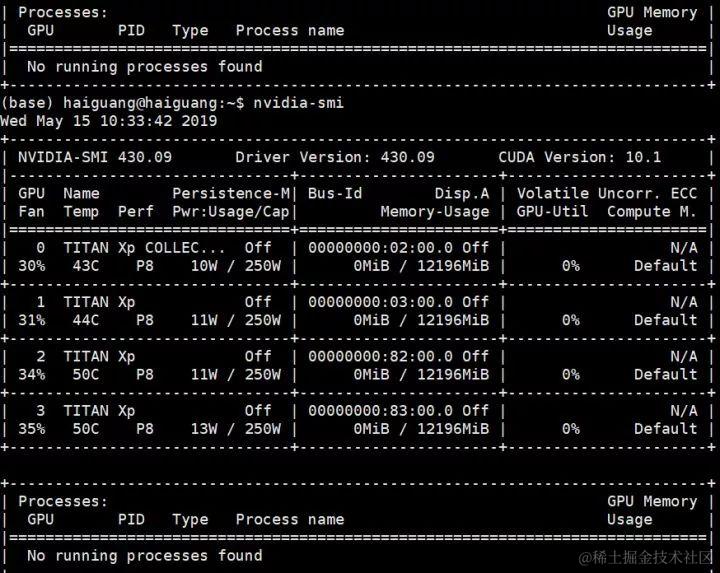Select the prompt "haiguang@haiguang:~$"
720x573 pixels.
[x=154, y=103]
